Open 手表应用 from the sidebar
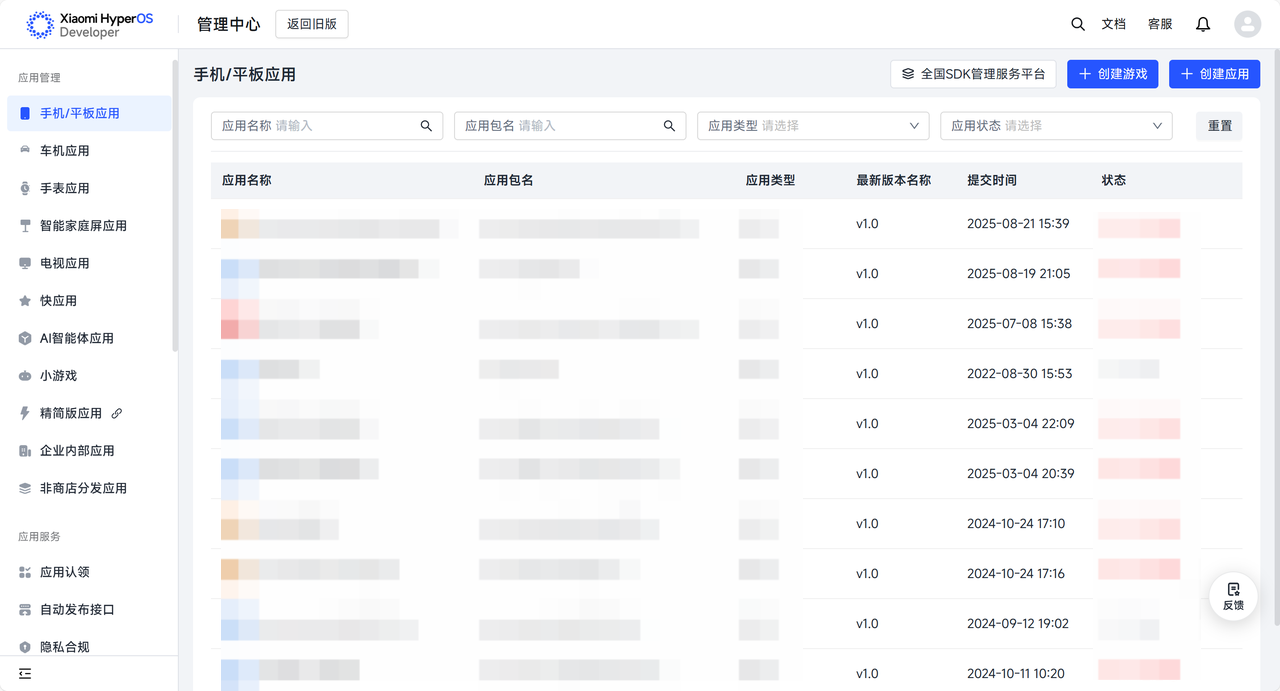 (x=65, y=188)
